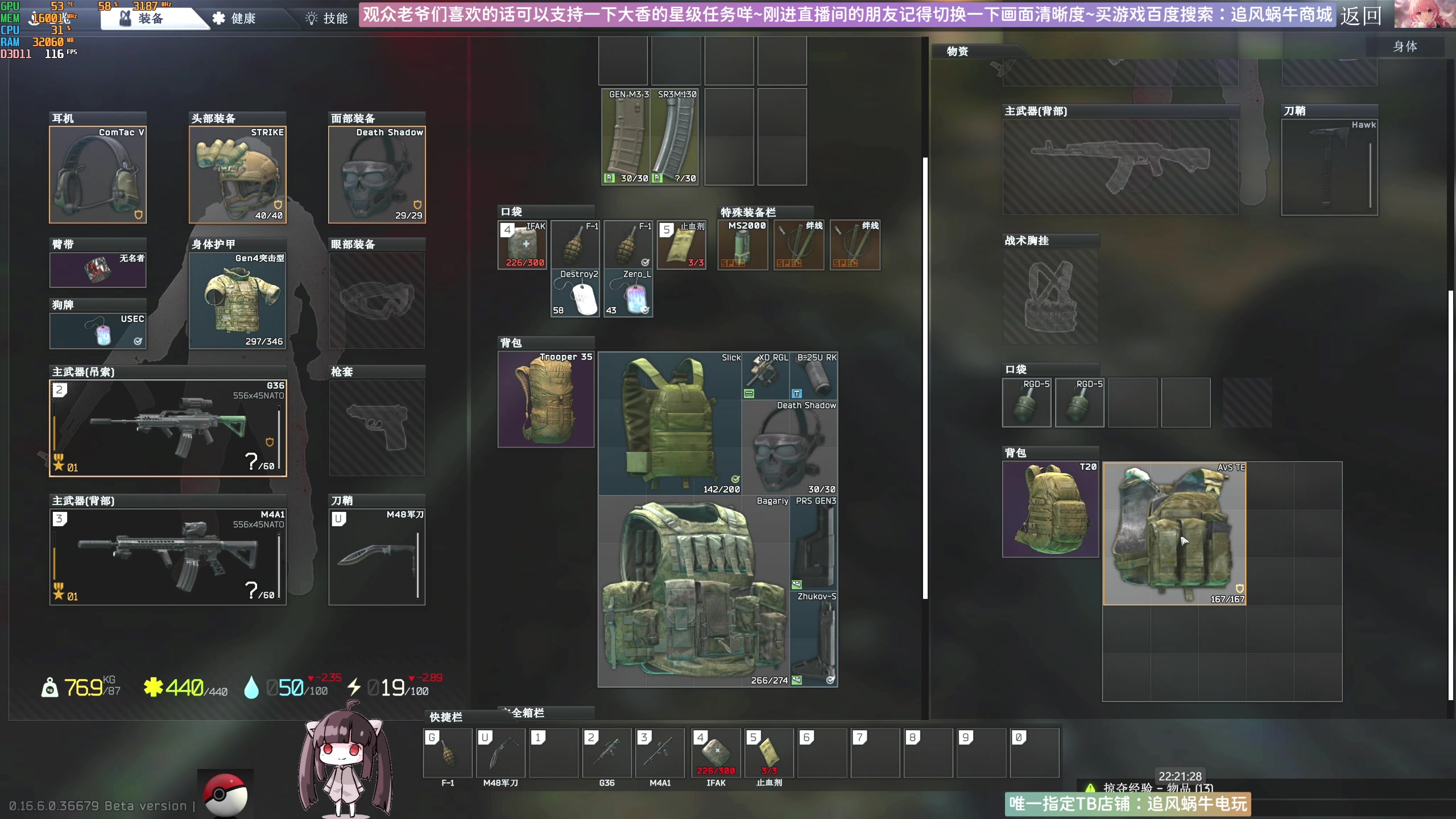Use quick slot 3 with M4A1
This screenshot has height=819, width=1456.
pyautogui.click(x=660, y=753)
